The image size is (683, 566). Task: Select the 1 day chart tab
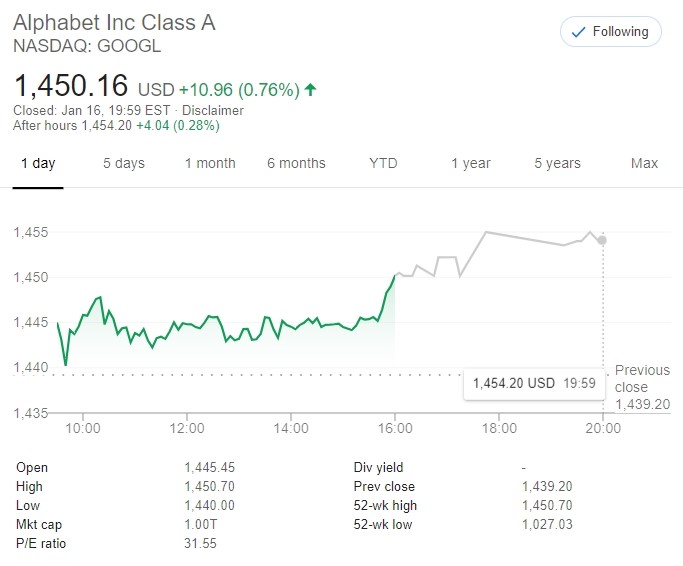click(x=38, y=163)
